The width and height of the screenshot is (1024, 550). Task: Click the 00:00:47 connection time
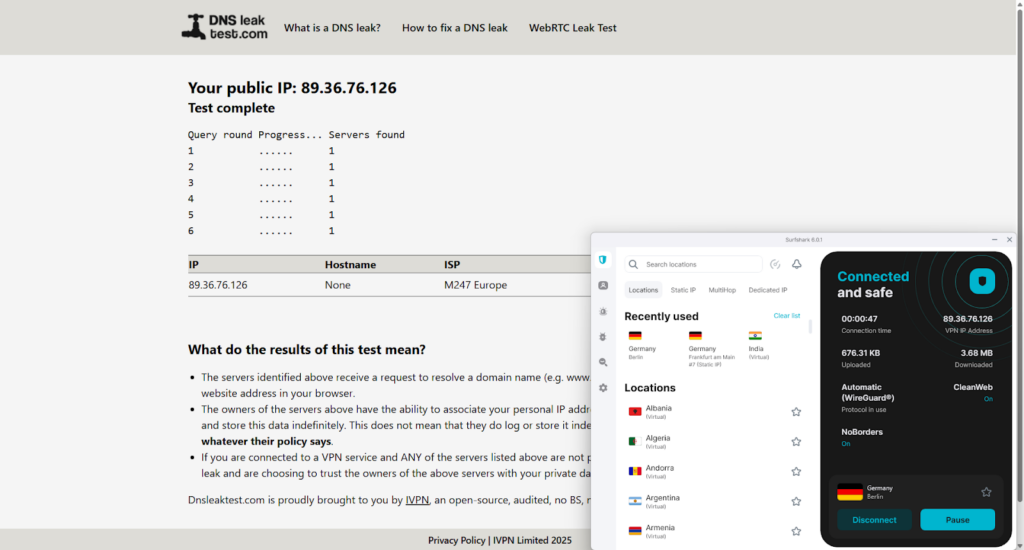pyautogui.click(x=859, y=319)
